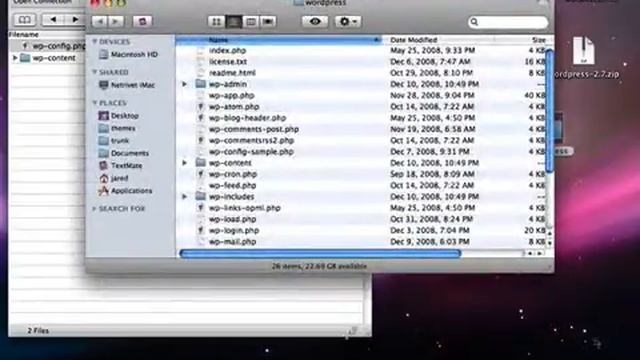Collapse the Shared sidebar section
640x360 pixels.
94,72
